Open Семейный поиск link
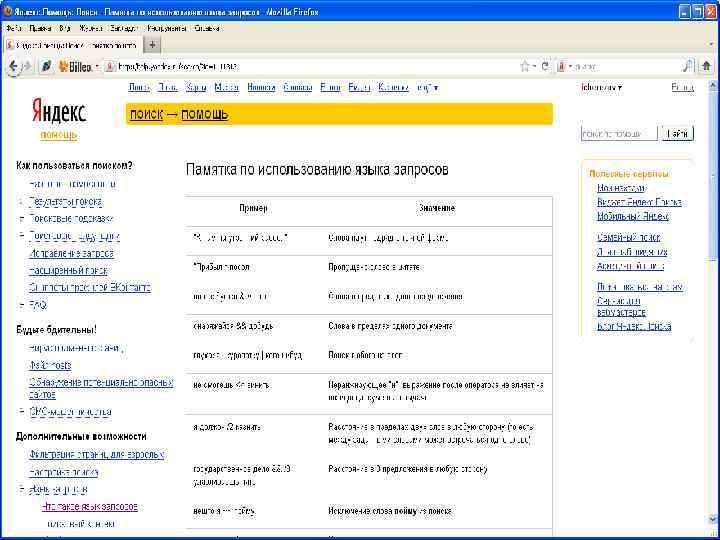The height and width of the screenshot is (540, 720). click(629, 237)
